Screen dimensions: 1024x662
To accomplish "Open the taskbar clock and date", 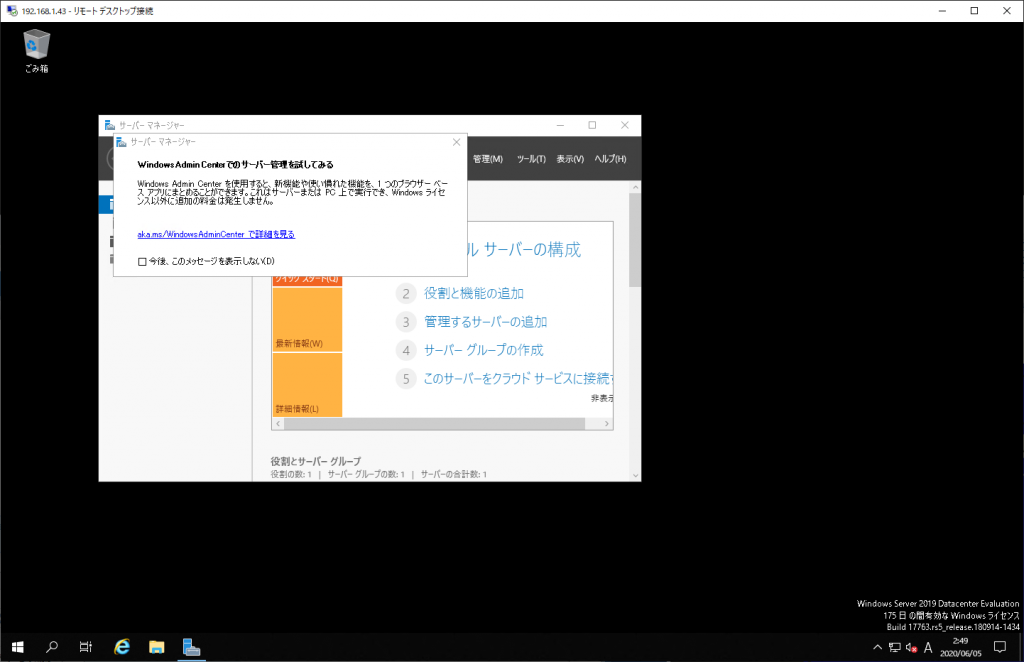I will point(961,647).
